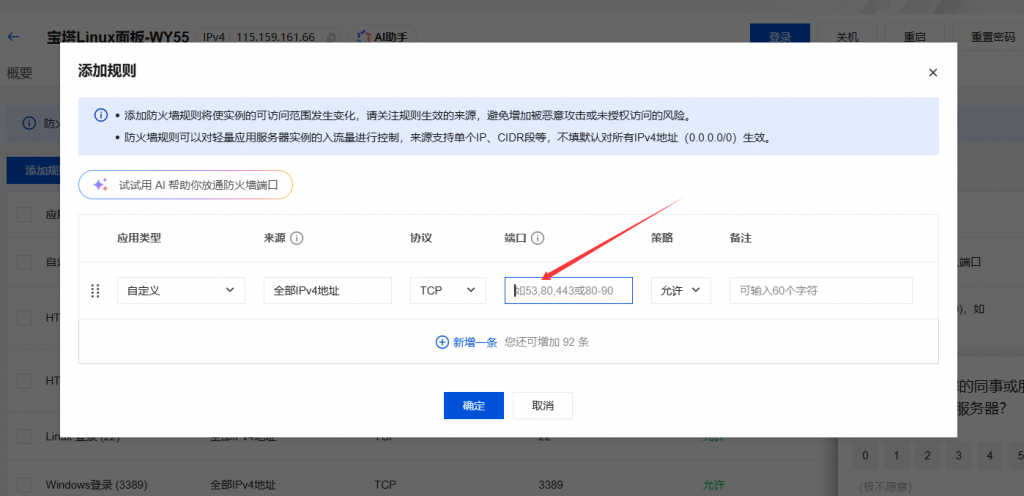Open the AI助手 button

382,37
